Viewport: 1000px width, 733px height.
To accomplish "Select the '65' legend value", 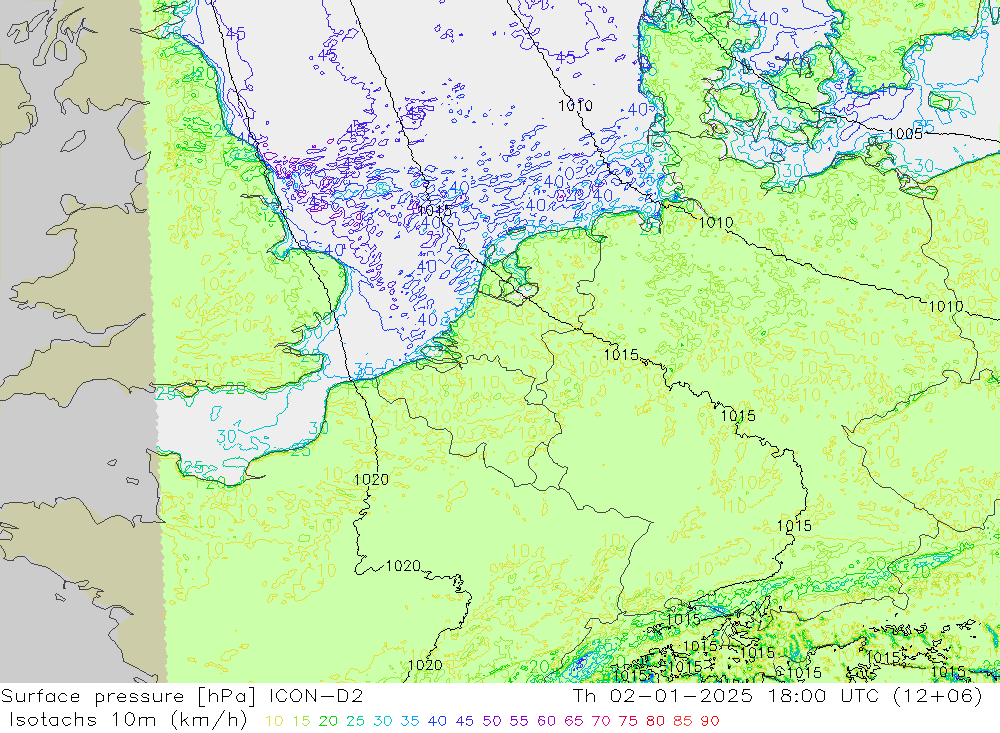I will pyautogui.click(x=573, y=721).
